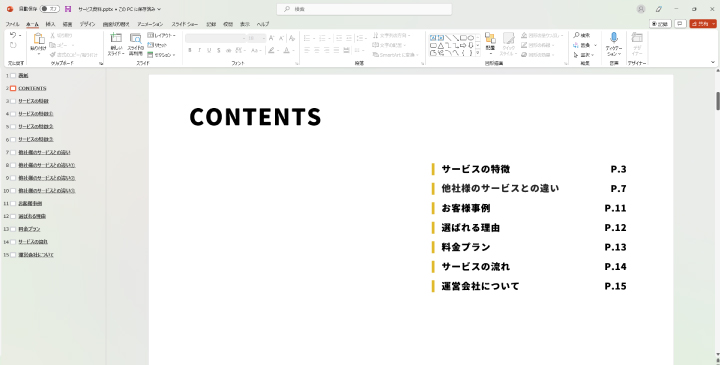Viewport: 720px width, 365px height.
Task: Open the Animations tab
Action: pyautogui.click(x=150, y=24)
